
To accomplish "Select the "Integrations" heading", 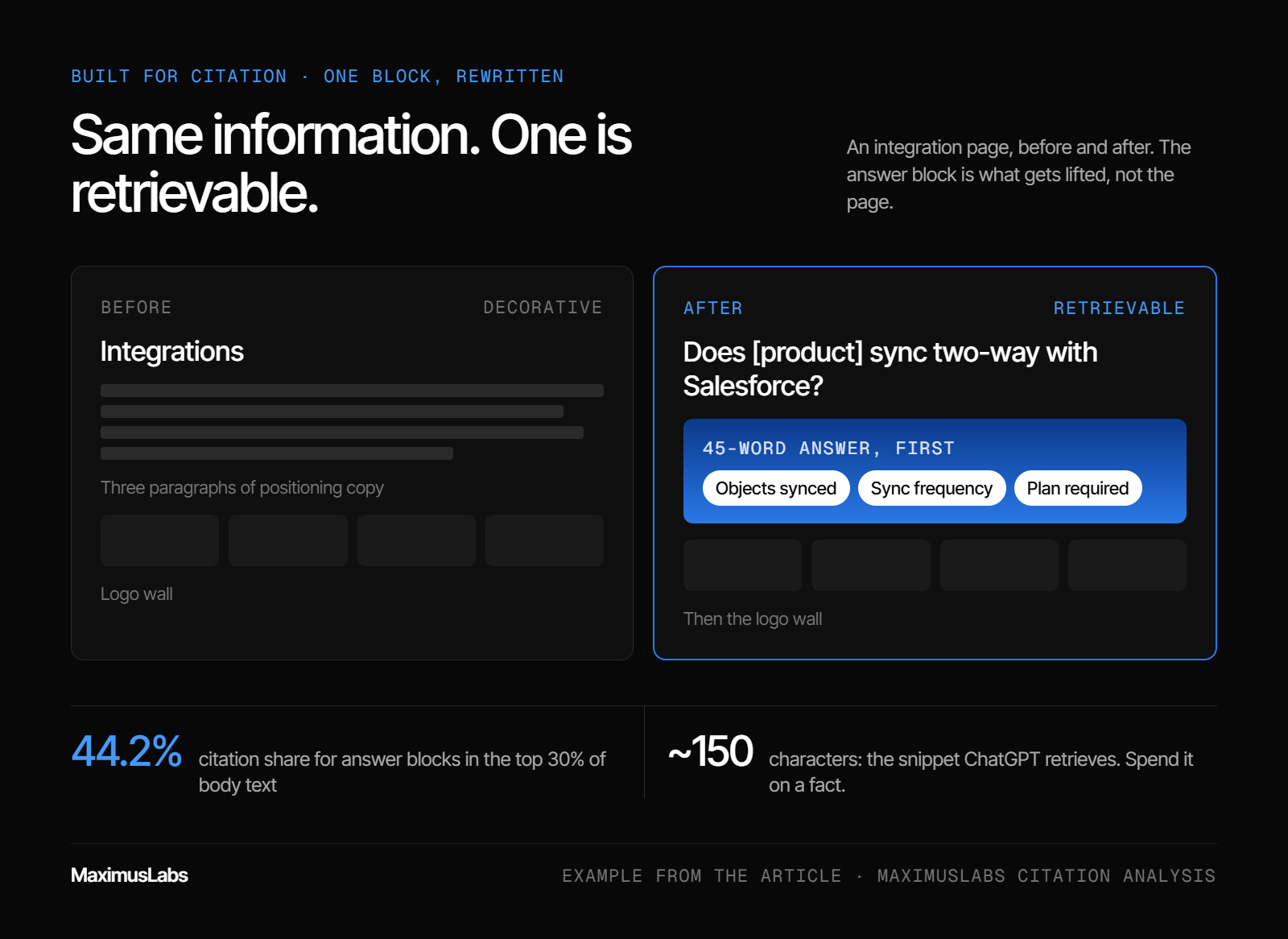I will [172, 351].
